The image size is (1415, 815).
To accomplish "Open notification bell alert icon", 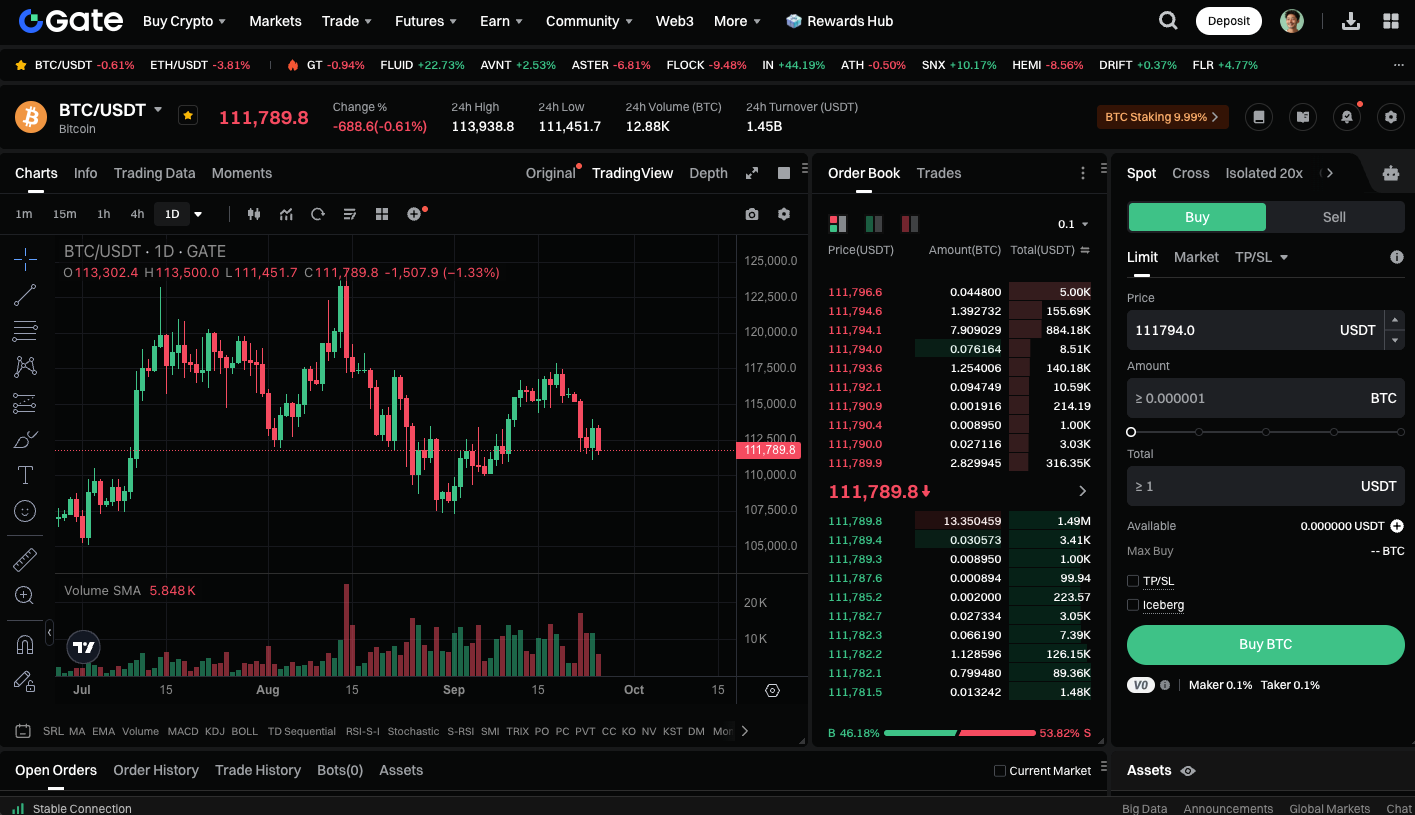I will (1347, 117).
